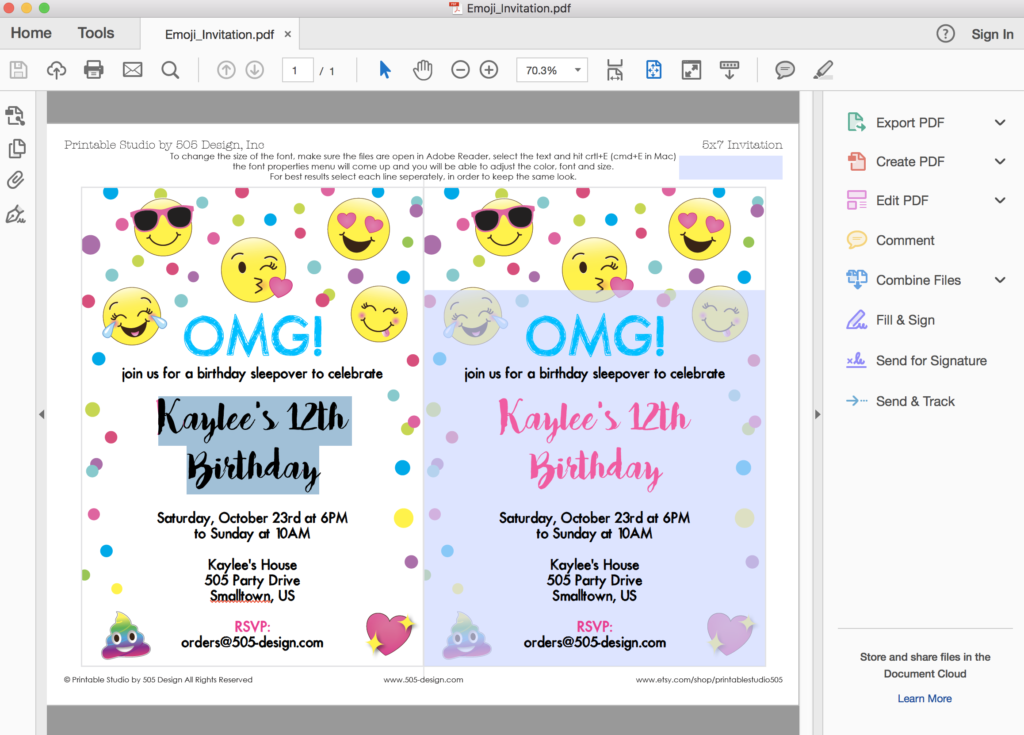Select the Highlight text tool
Screen dimensions: 1024x735
click(823, 69)
